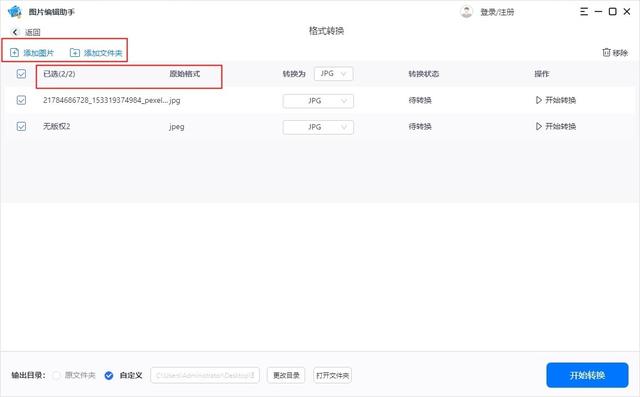640x397 pixels.
Task: Open the JPG format dropdown for 无版权2
Action: (318, 127)
